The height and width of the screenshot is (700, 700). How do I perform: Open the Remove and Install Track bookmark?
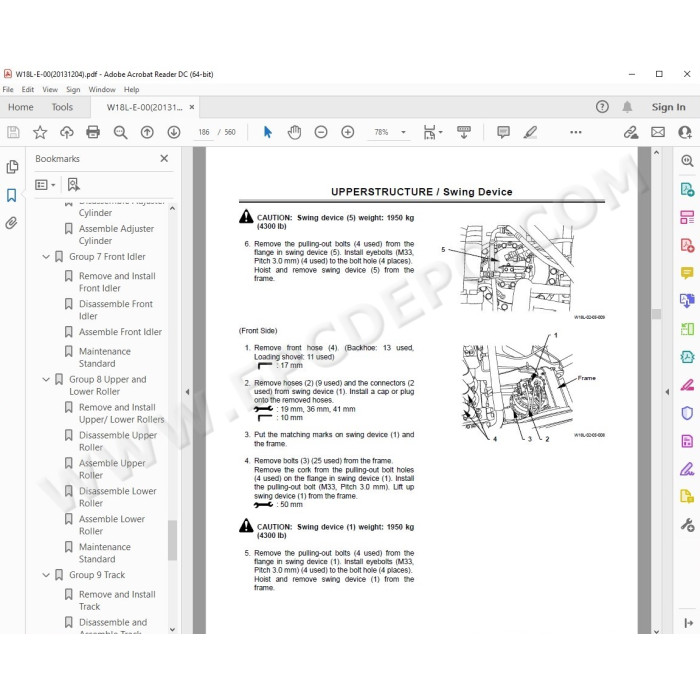coord(117,600)
